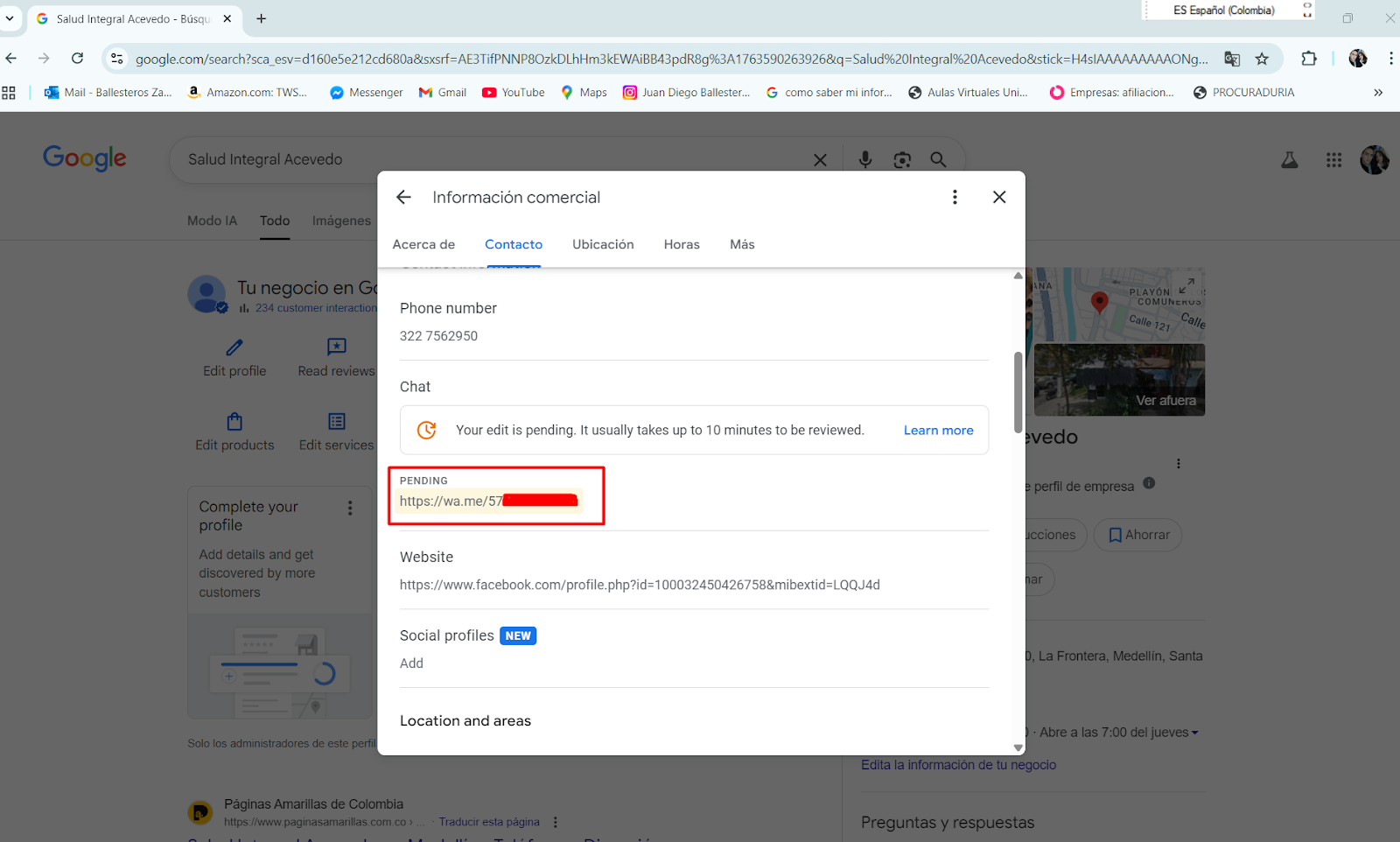The image size is (1400, 842).
Task: Open the three-dot menu in dialog header
Action: tap(955, 198)
